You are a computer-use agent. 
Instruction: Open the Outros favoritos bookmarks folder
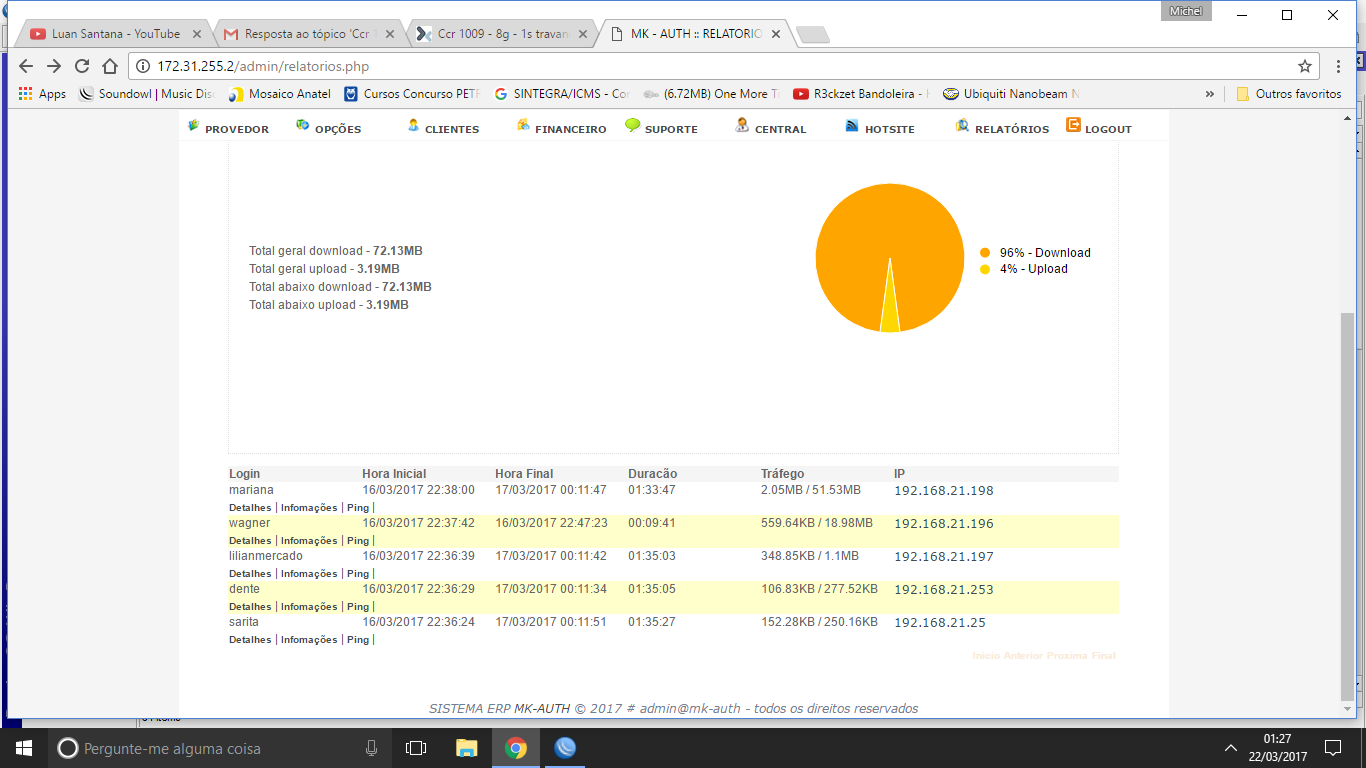pyautogui.click(x=1289, y=94)
